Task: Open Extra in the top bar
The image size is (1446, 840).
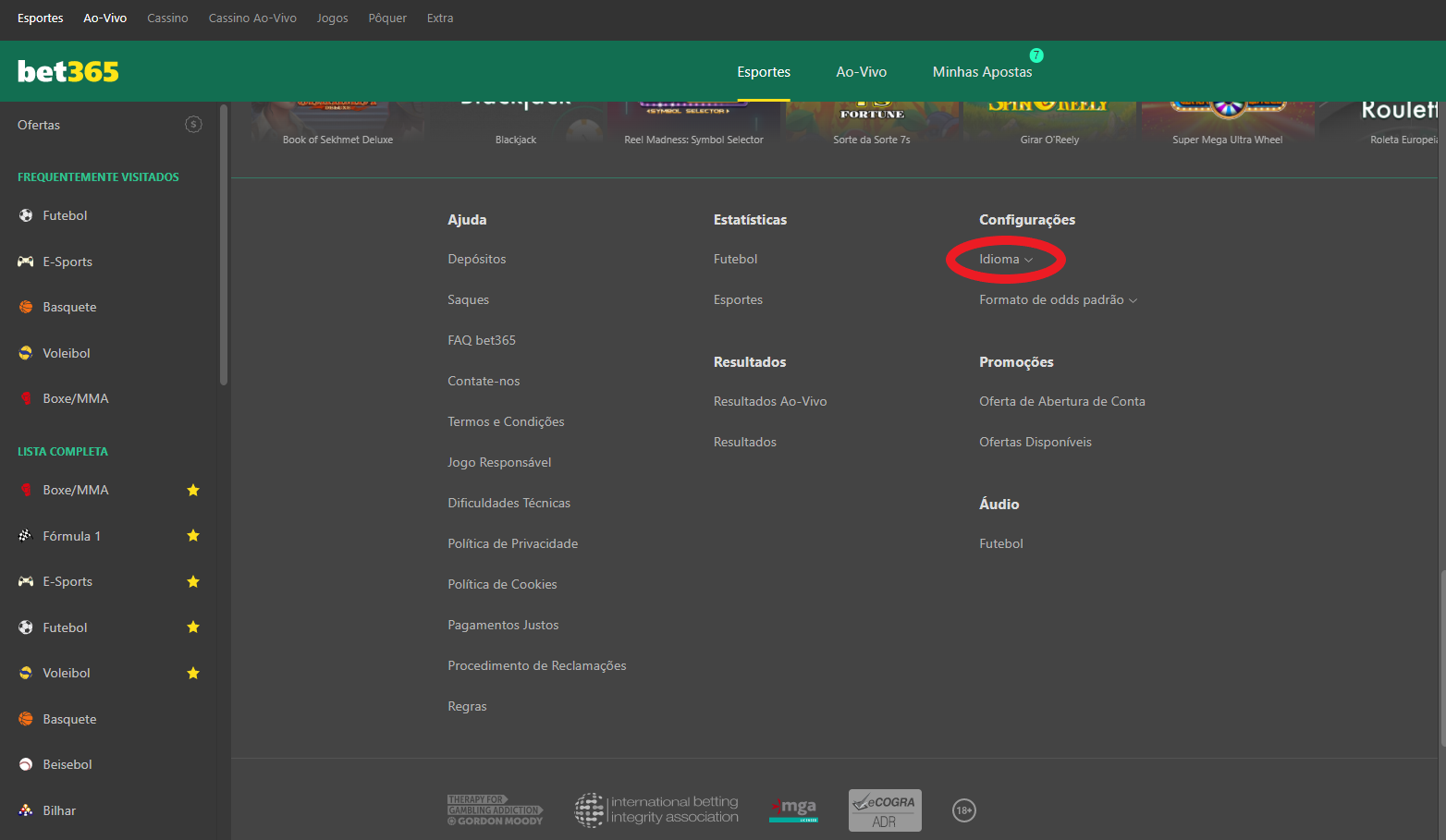Action: click(x=440, y=18)
